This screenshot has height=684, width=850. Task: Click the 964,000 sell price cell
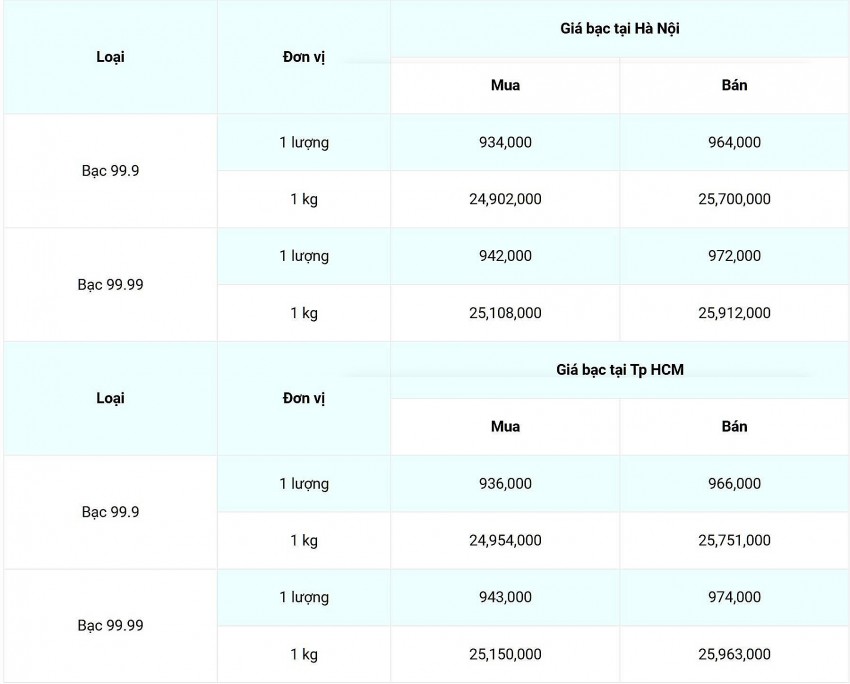click(x=734, y=142)
